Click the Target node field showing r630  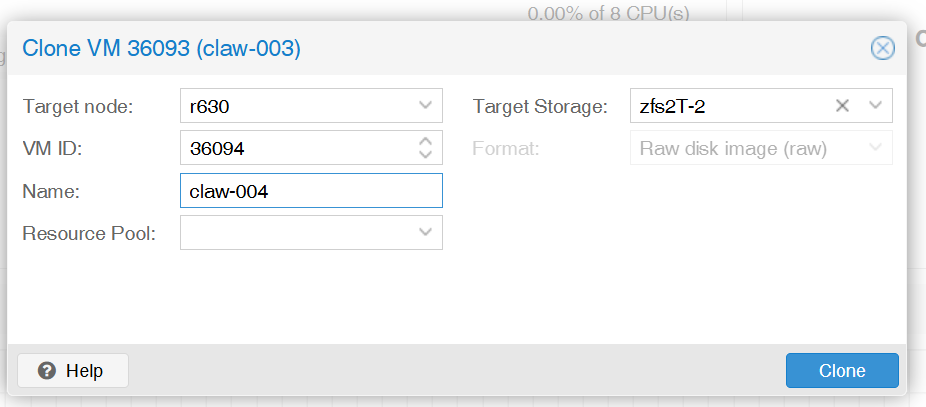coord(295,106)
